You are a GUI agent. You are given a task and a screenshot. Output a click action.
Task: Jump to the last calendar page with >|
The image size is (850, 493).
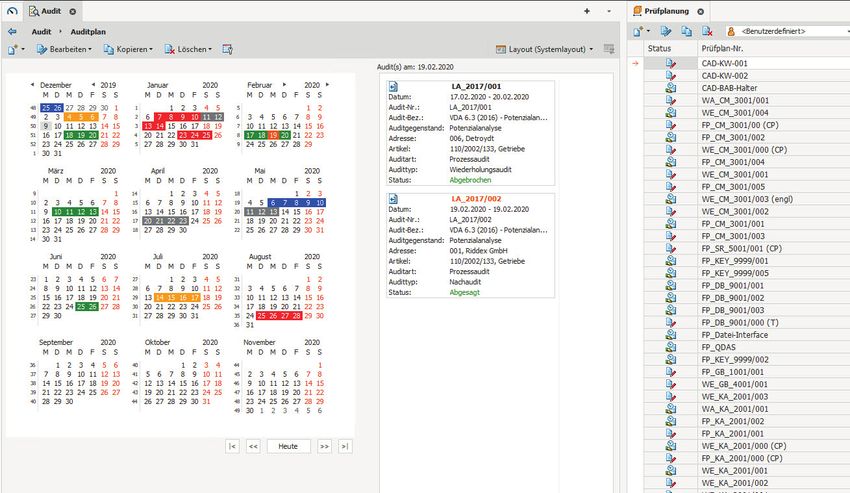point(345,446)
